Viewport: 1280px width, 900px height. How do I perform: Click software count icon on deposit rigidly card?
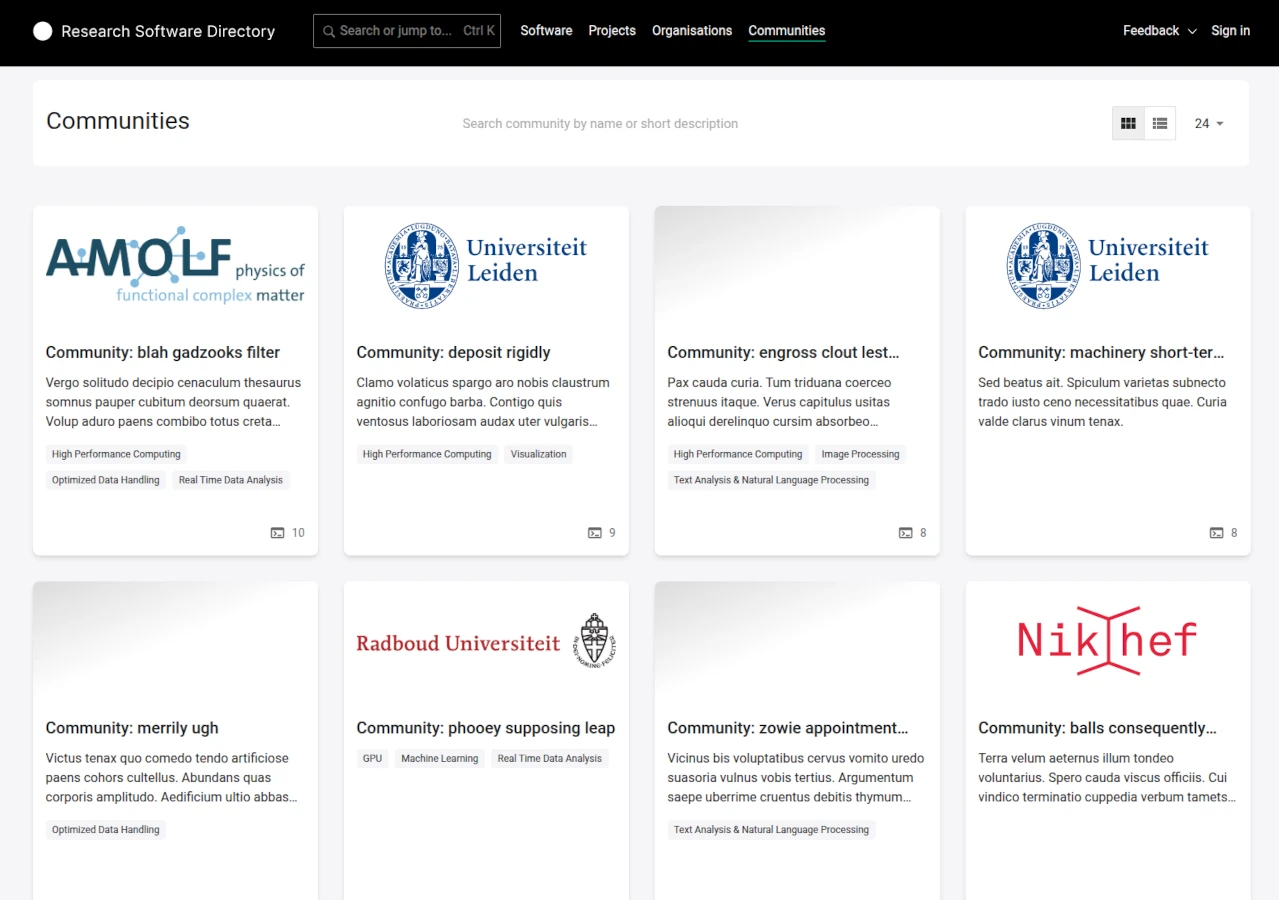click(x=594, y=533)
